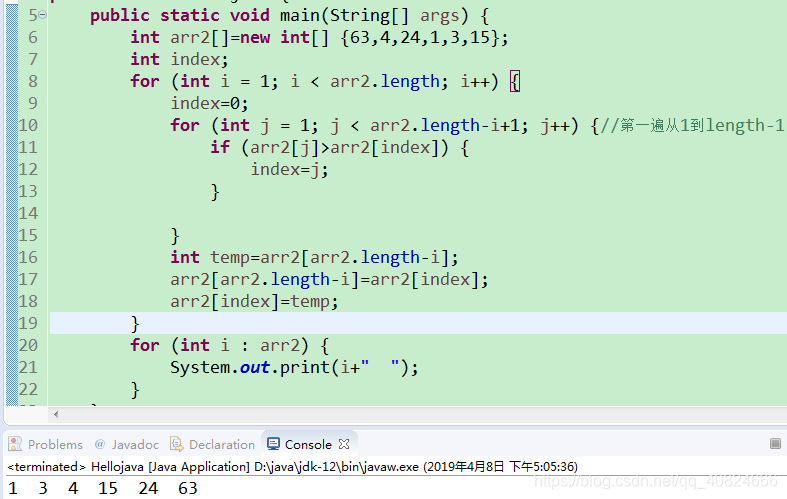Click 'int temp=arr2[arr2.length-i];' line
This screenshot has height=499, width=787.
314,258
